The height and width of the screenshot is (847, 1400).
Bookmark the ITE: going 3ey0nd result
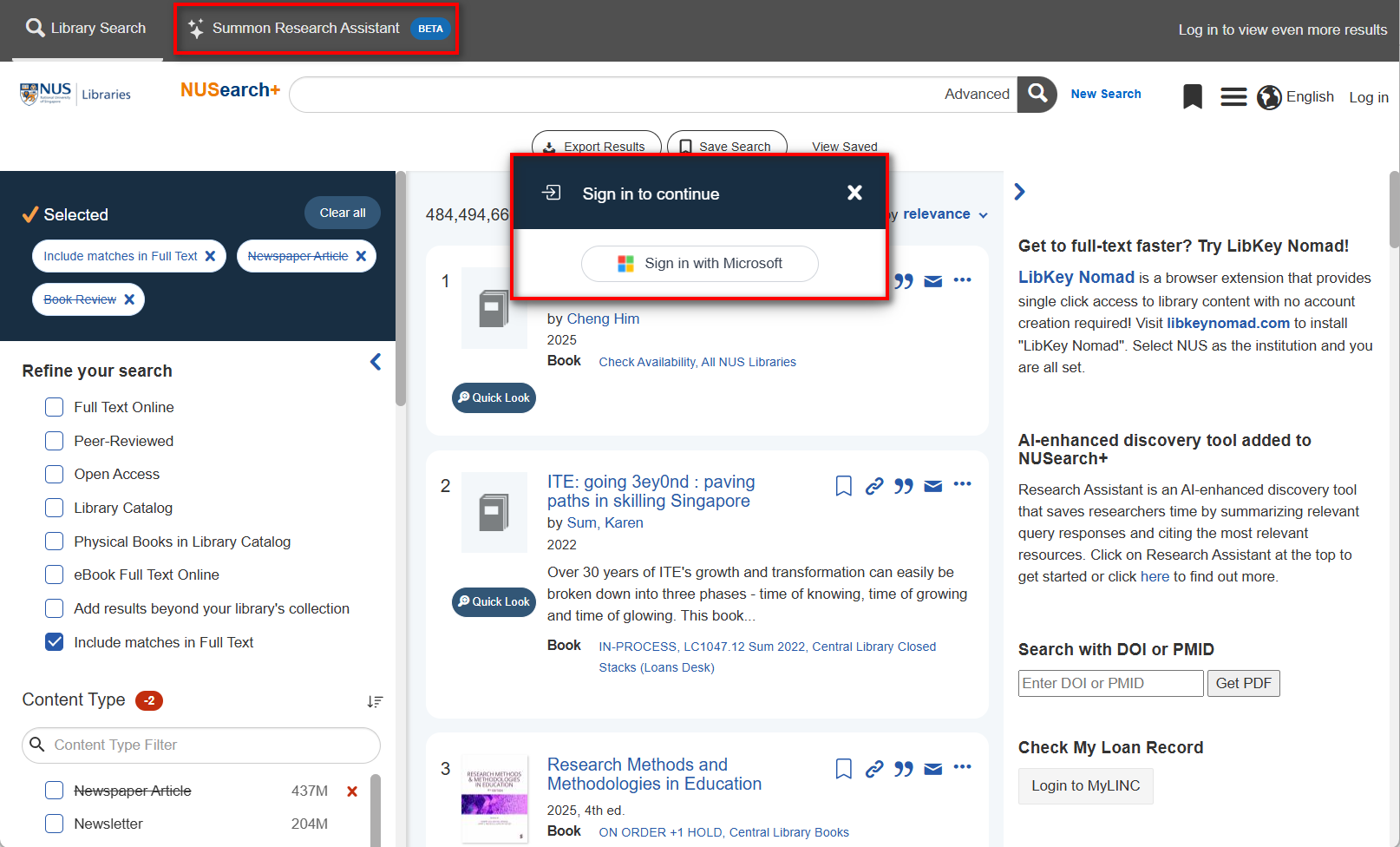pos(843,485)
